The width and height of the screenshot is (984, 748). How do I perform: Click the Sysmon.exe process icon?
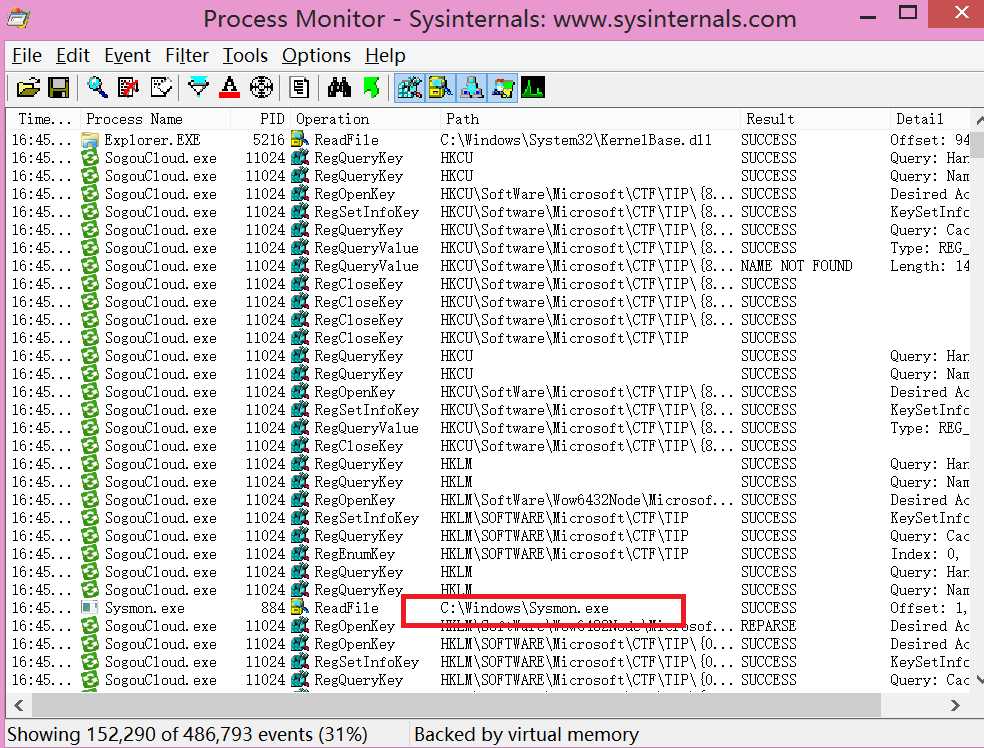[90, 608]
